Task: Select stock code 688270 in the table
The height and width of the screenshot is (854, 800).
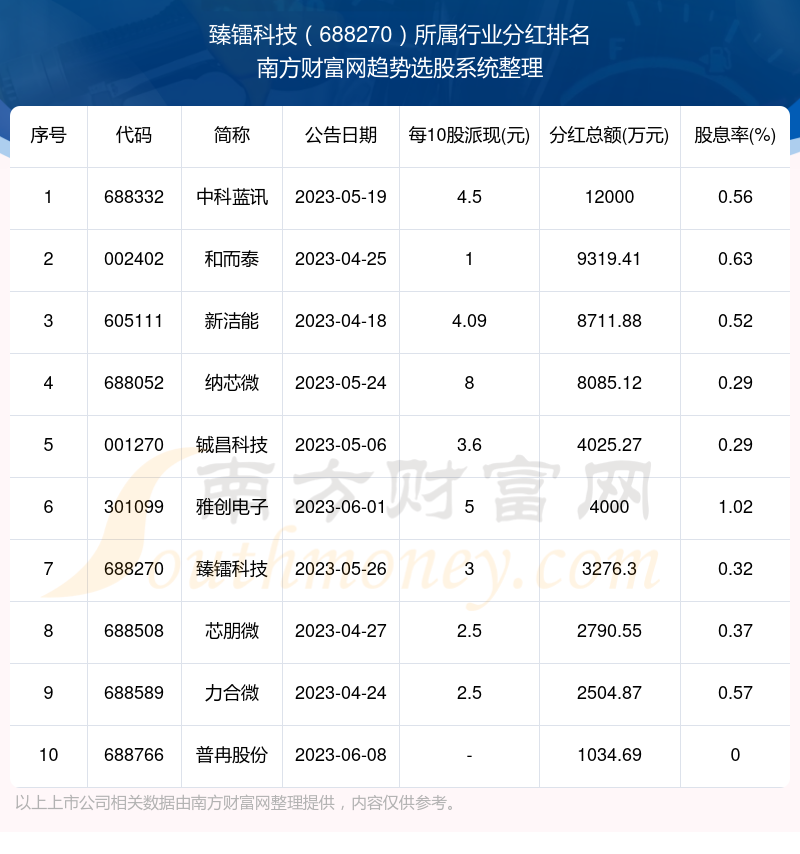Action: coord(134,570)
